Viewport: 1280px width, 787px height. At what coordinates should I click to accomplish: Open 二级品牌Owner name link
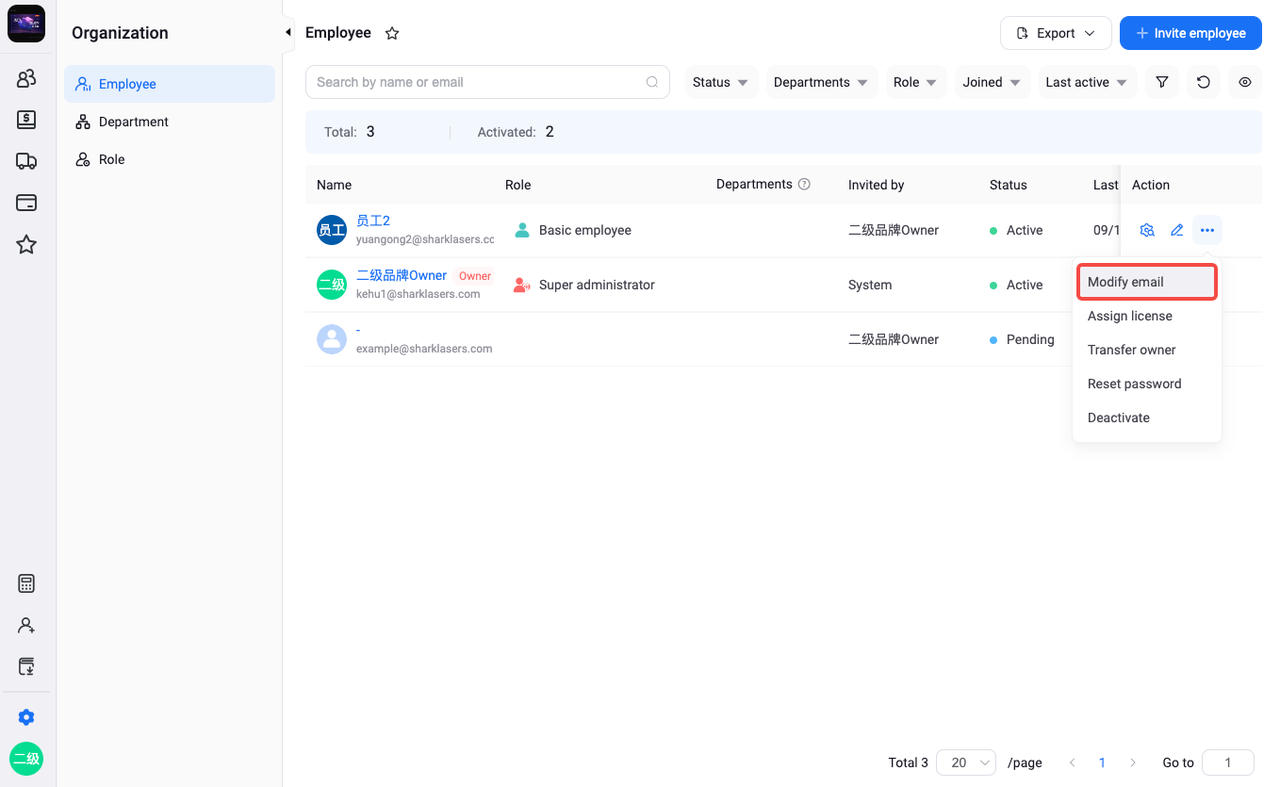click(x=401, y=275)
